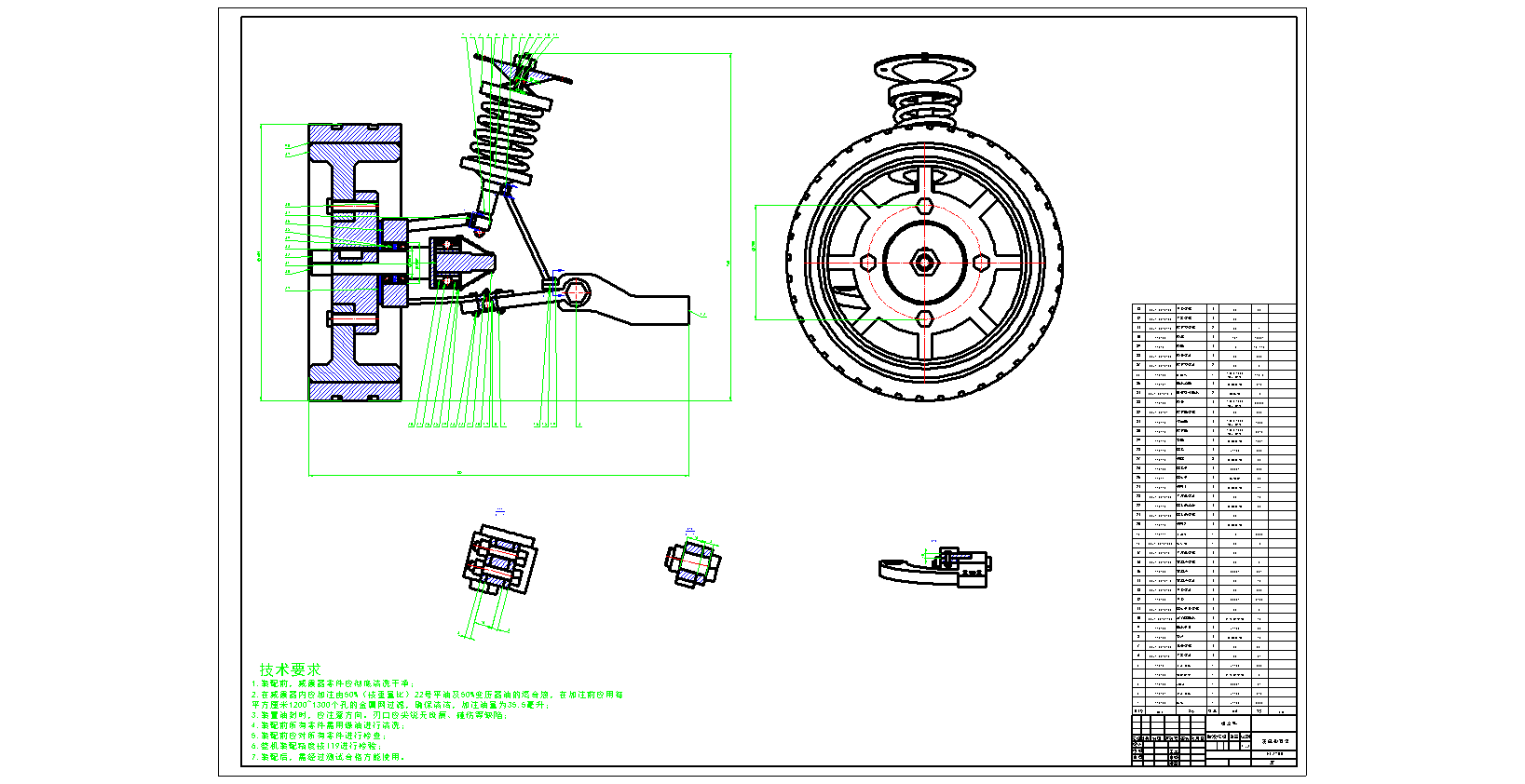The width and height of the screenshot is (1525, 784).
Task: Click the top lug bolt on the wheel front view
Action: click(x=924, y=207)
